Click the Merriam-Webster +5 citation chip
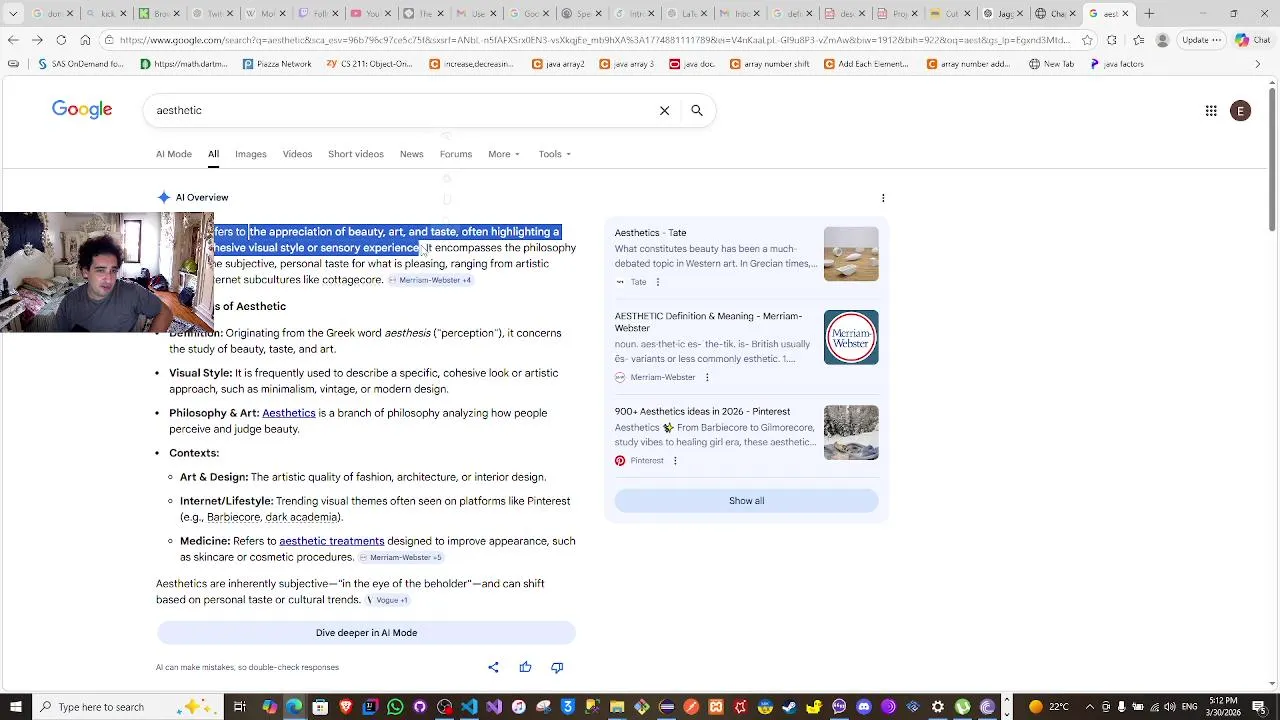1280x720 pixels. tap(401, 557)
